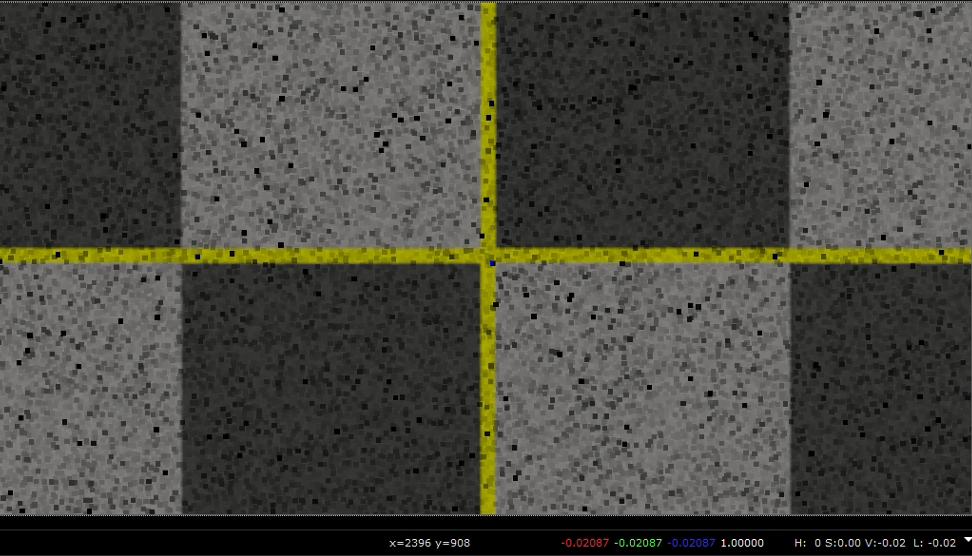Open the color readout dropdown arrow
Image resolution: width=972 pixels, height=556 pixels.
pyautogui.click(x=965, y=539)
